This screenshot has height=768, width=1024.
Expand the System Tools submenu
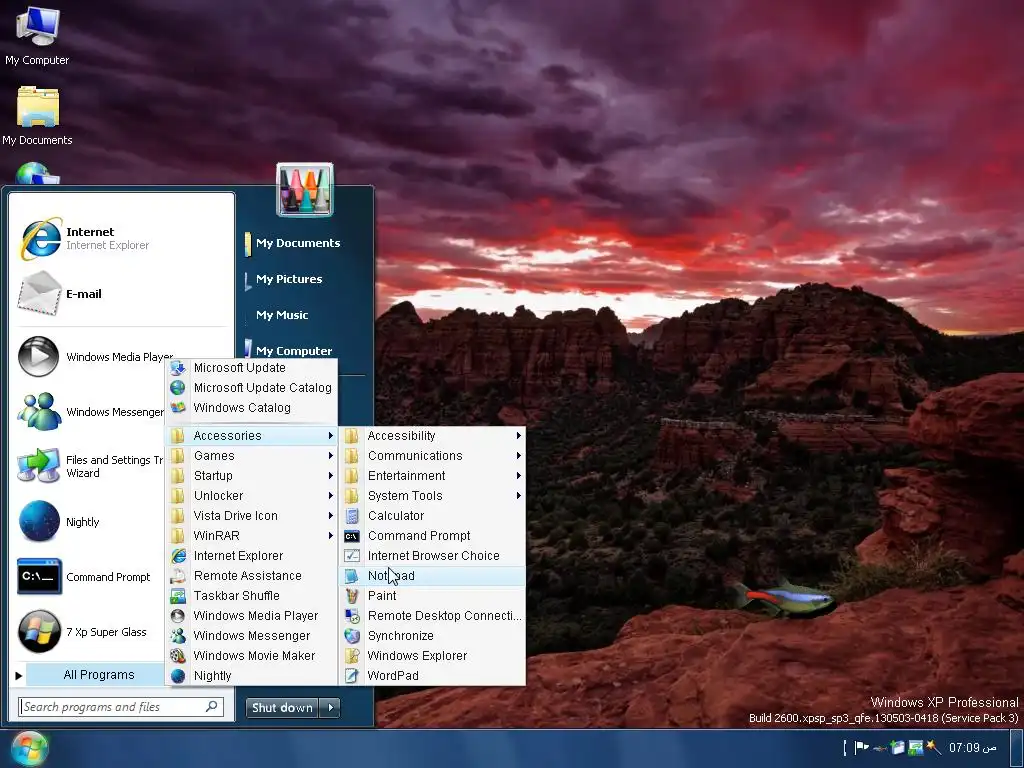pyautogui.click(x=432, y=496)
